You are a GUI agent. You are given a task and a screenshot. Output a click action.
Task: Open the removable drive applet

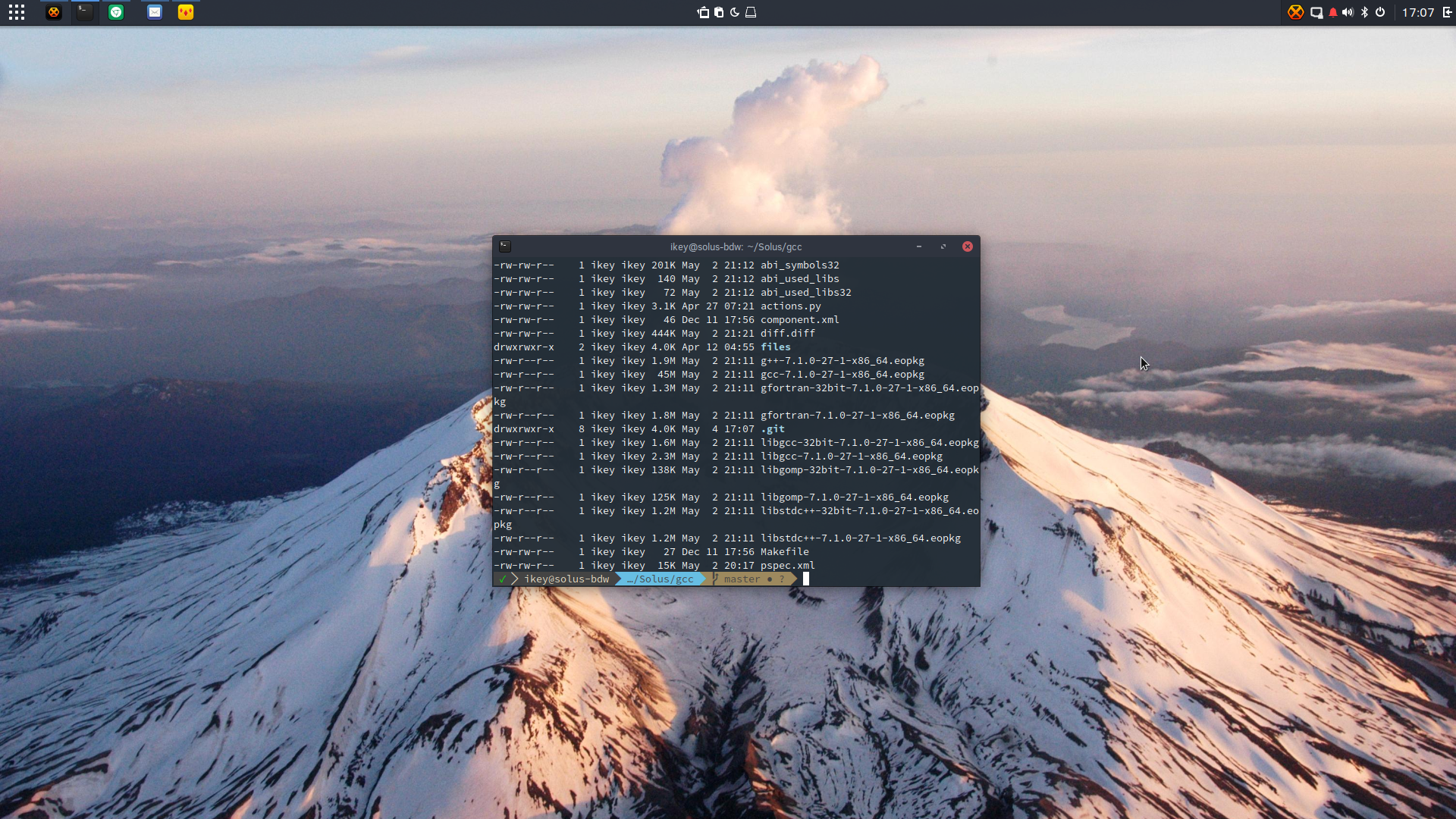[x=751, y=12]
